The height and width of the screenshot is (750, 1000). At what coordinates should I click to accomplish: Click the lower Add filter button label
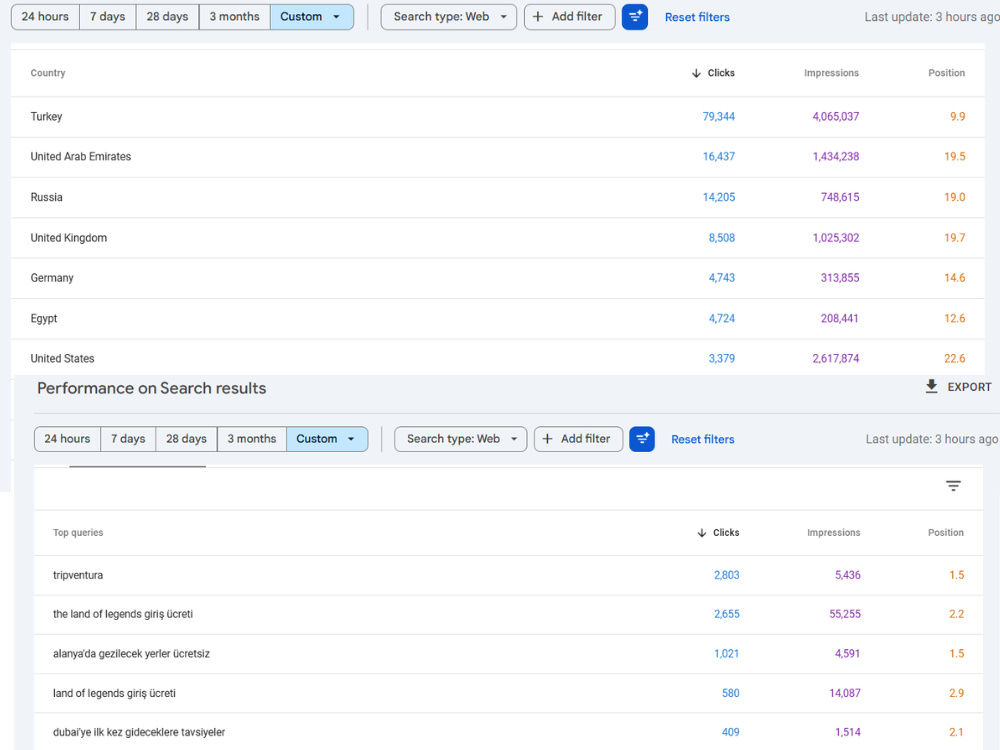pyautogui.click(x=585, y=439)
